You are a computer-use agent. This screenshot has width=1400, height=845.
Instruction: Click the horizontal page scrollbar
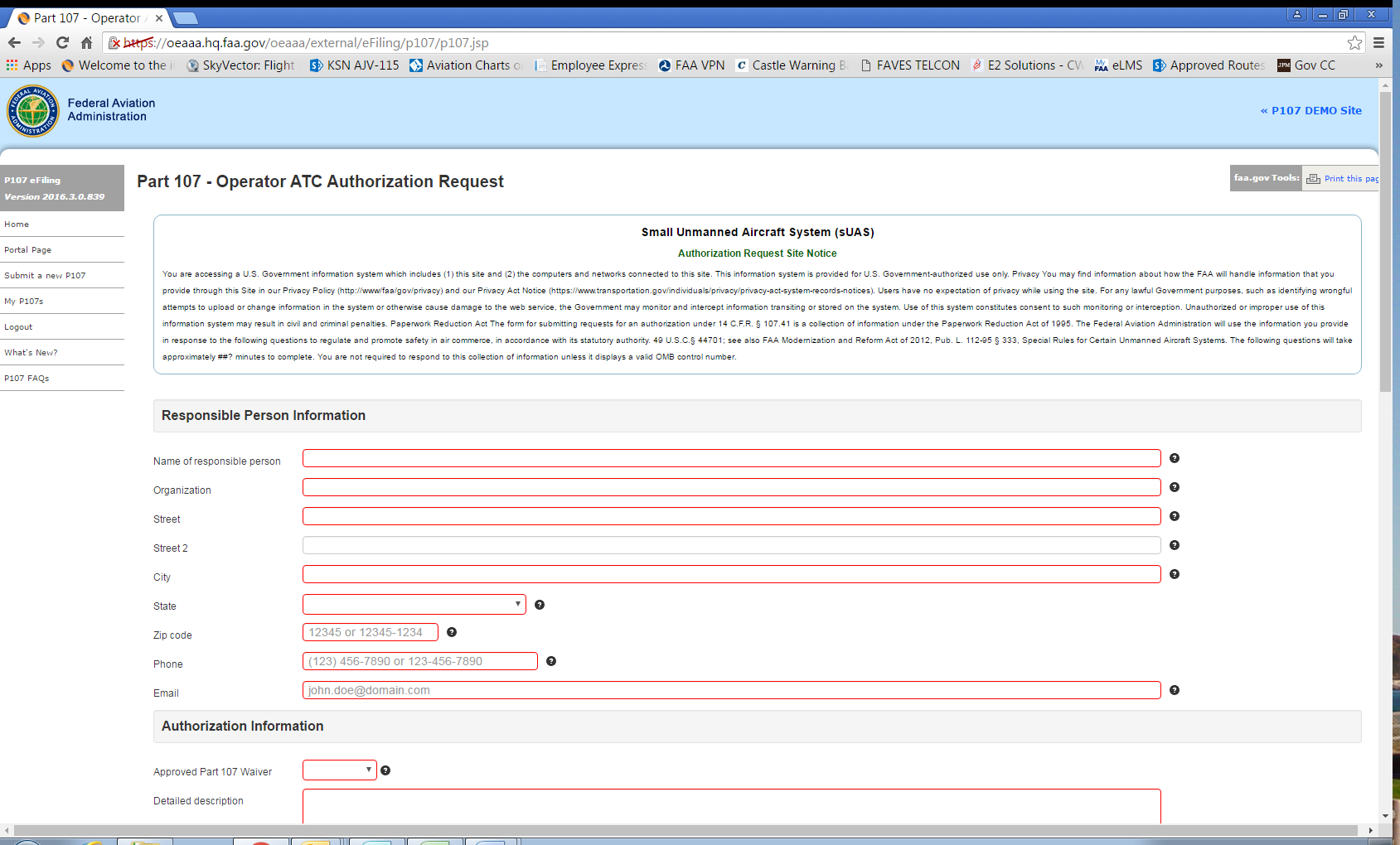[685, 830]
